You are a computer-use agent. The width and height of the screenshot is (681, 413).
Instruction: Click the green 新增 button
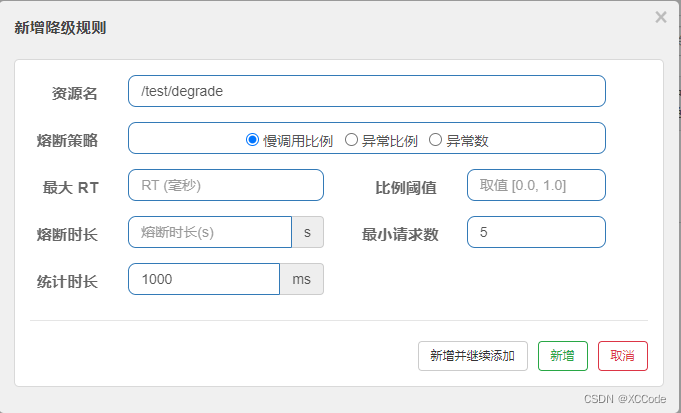[562, 356]
